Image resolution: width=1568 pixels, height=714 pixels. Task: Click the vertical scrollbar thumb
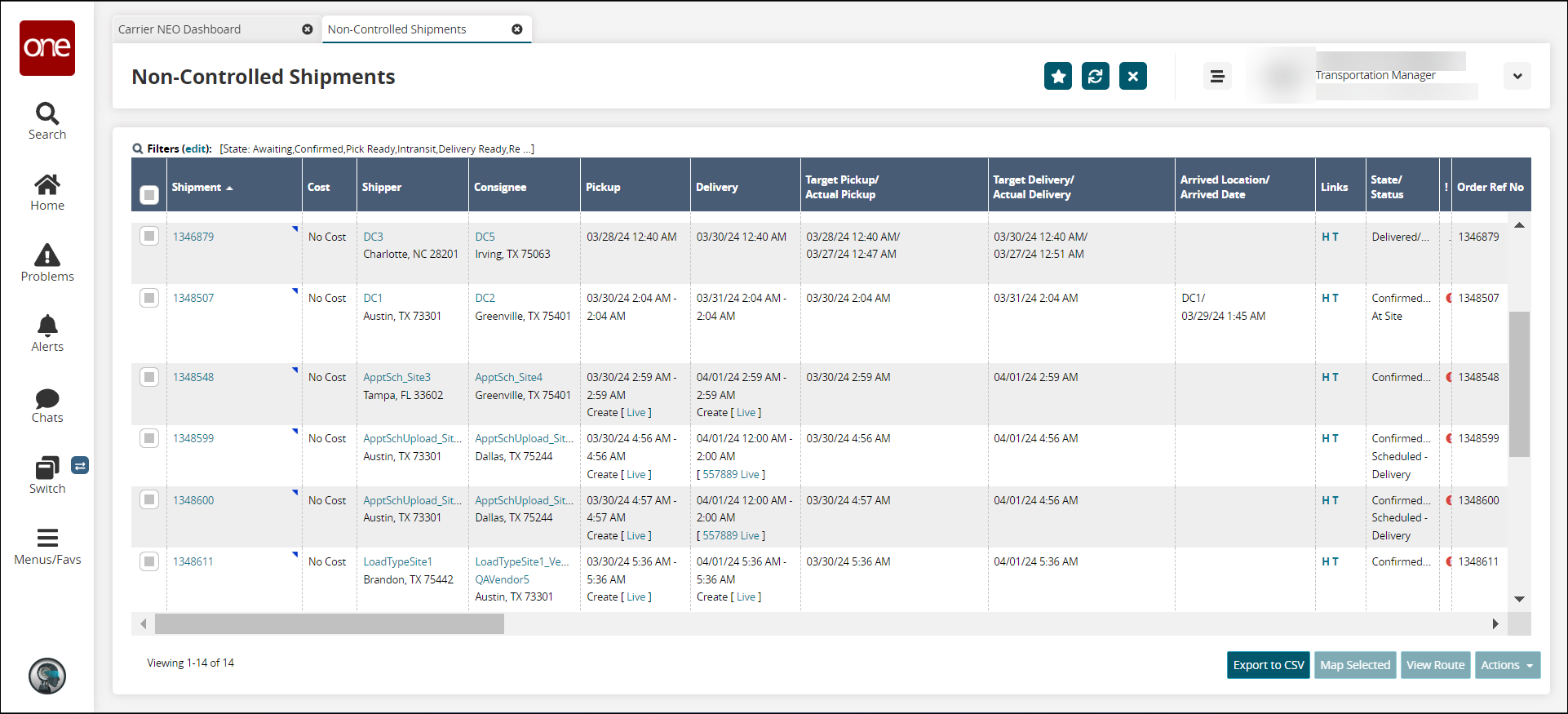coord(1519,384)
